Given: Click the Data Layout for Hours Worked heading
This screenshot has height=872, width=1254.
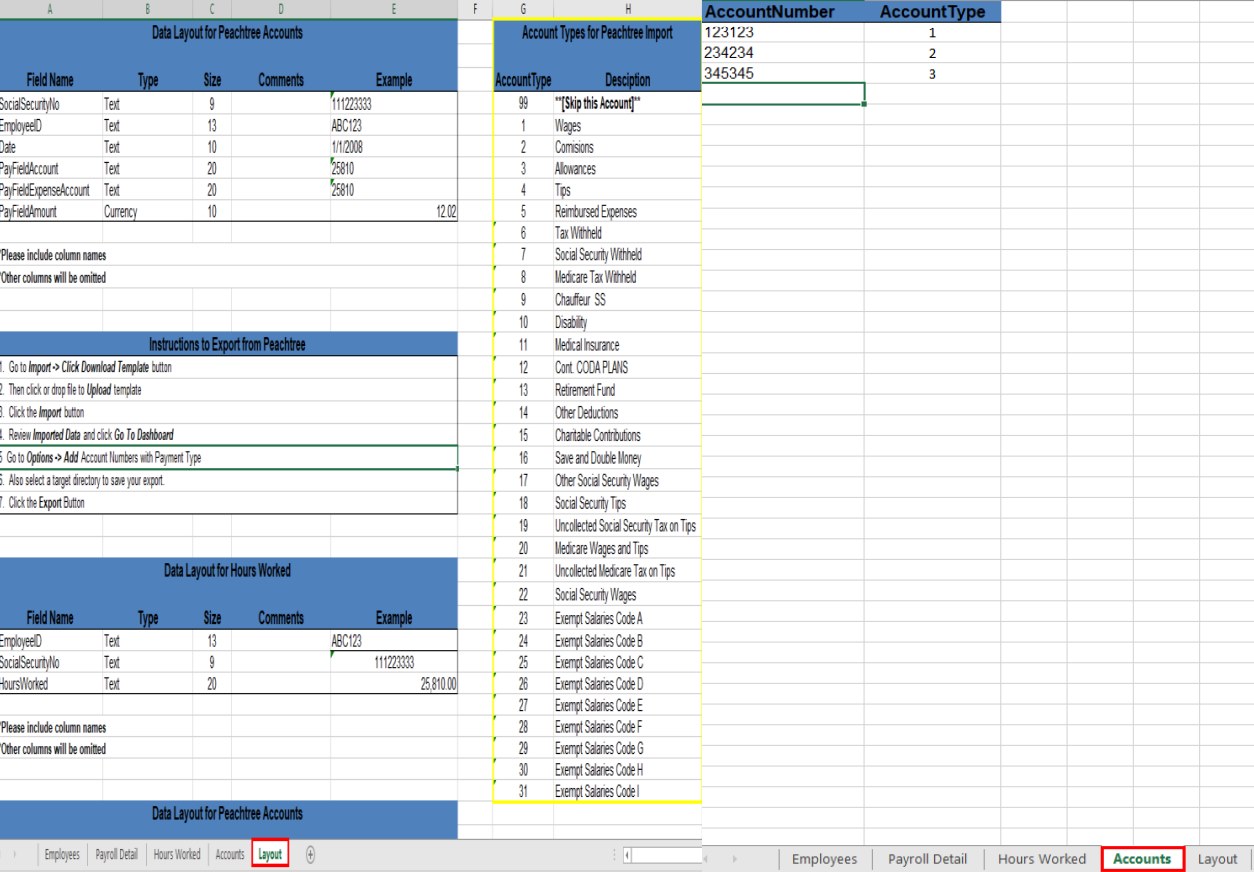Looking at the screenshot, I should point(228,571).
